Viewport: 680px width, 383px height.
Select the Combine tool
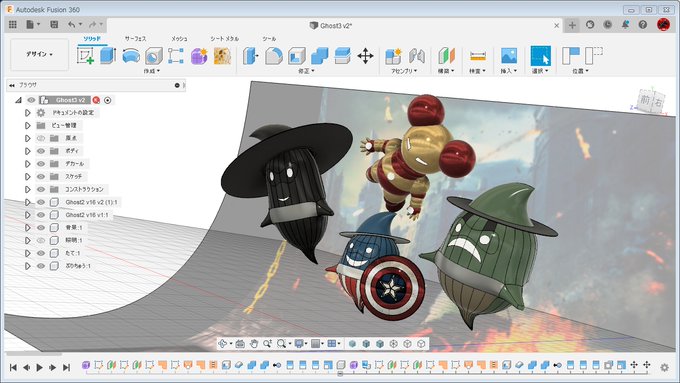point(320,56)
